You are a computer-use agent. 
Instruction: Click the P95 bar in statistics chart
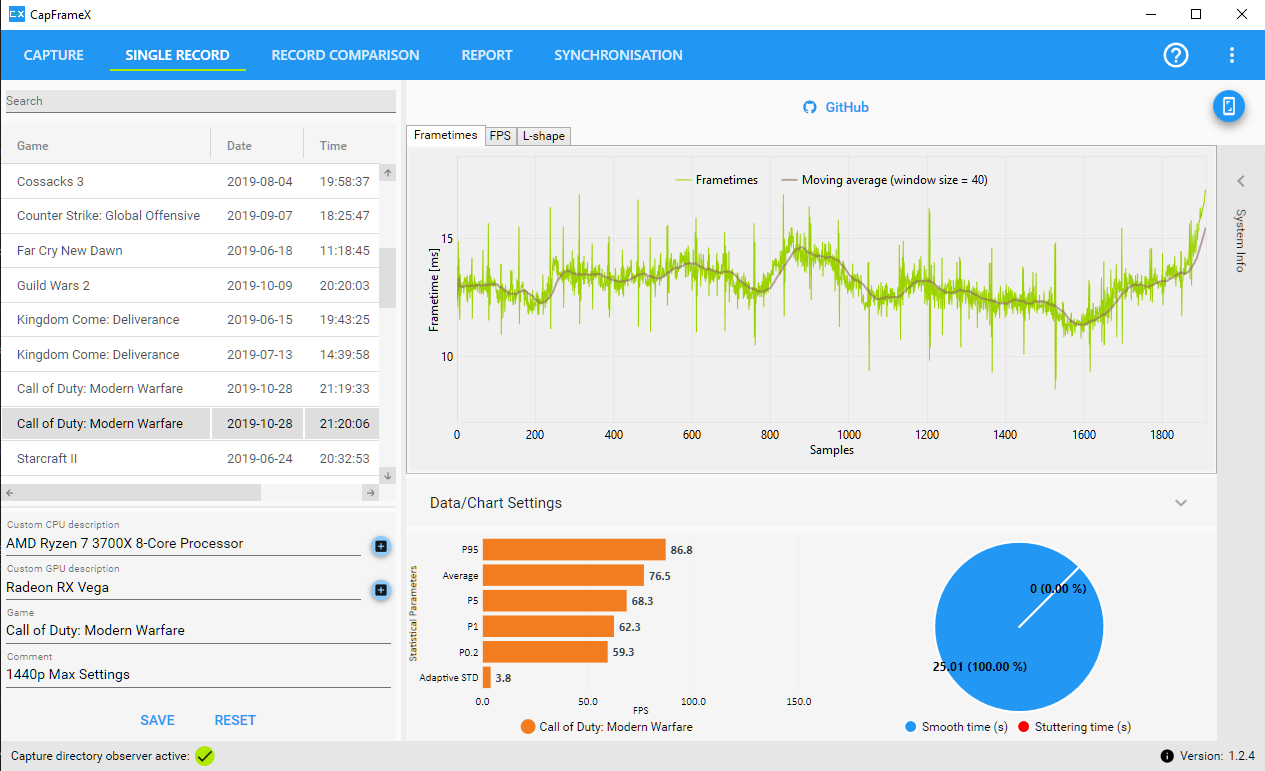574,550
